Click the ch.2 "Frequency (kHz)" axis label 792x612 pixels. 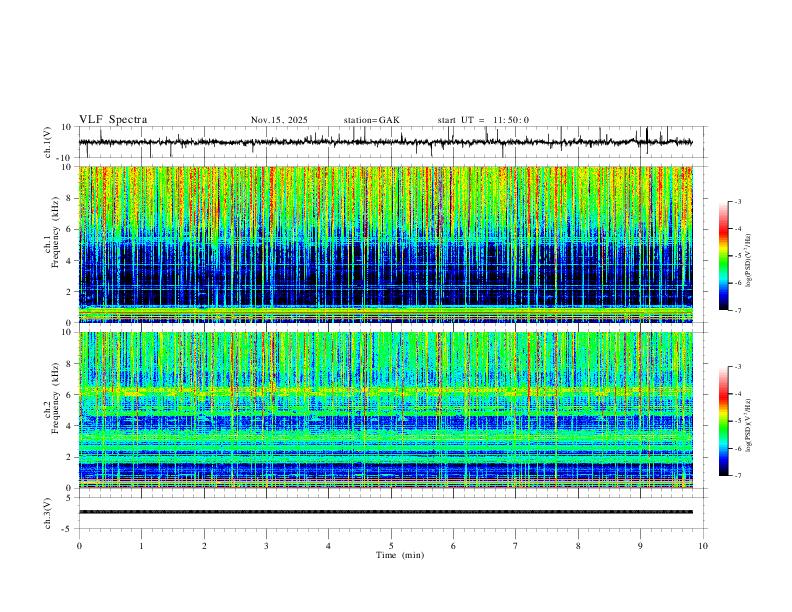pos(56,398)
